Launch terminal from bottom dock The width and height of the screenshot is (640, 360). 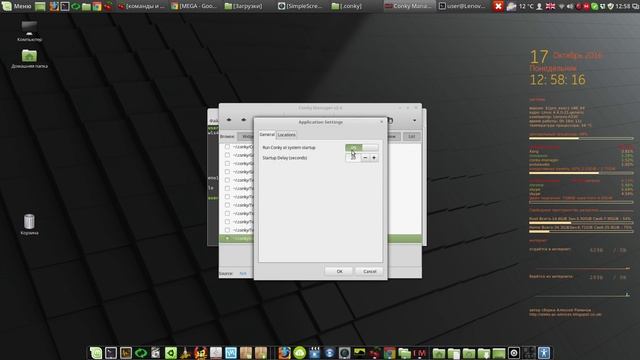[111, 353]
